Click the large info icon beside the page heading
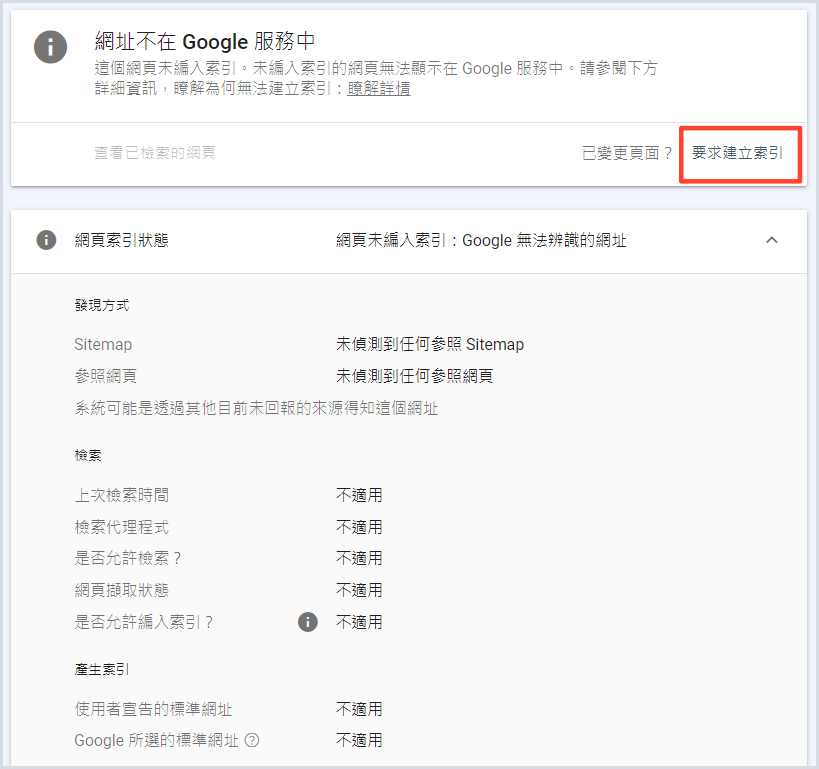Viewport: 819px width, 769px height. pos(51,47)
